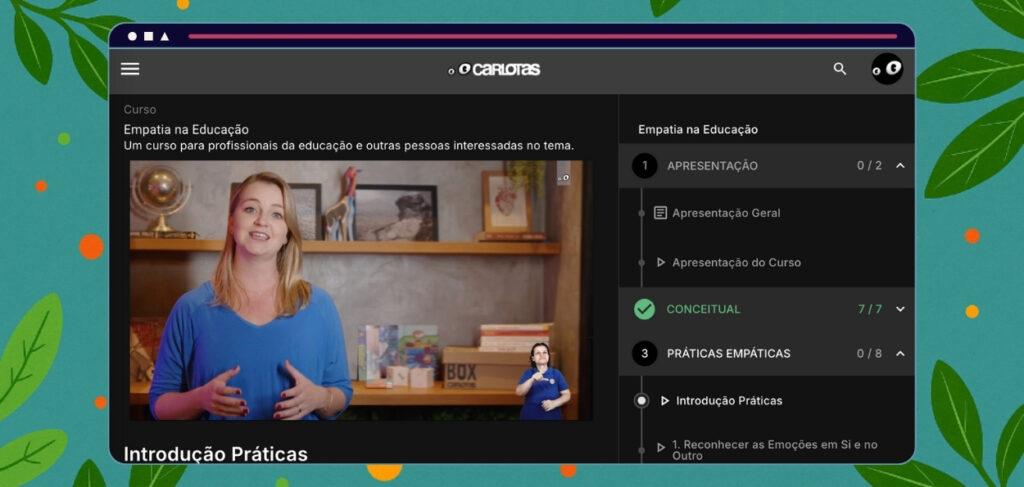
Task: Open search with the magnifier icon
Action: tap(840, 69)
